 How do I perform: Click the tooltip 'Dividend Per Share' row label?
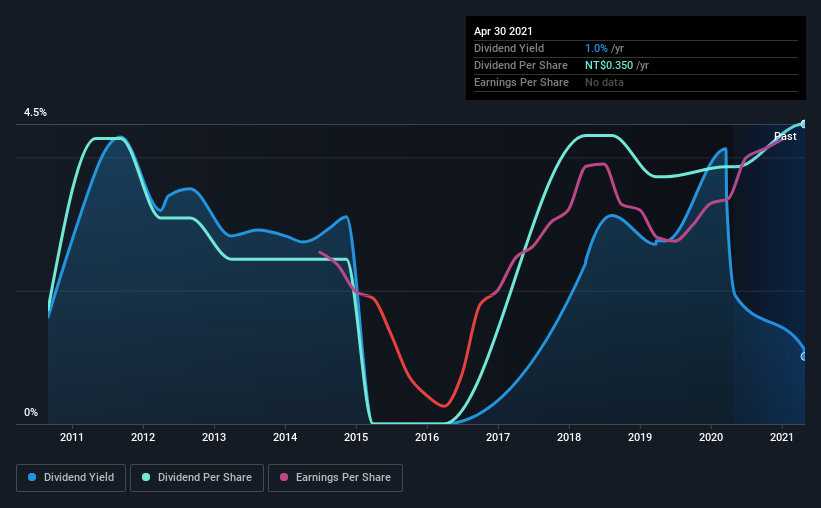[x=520, y=65]
